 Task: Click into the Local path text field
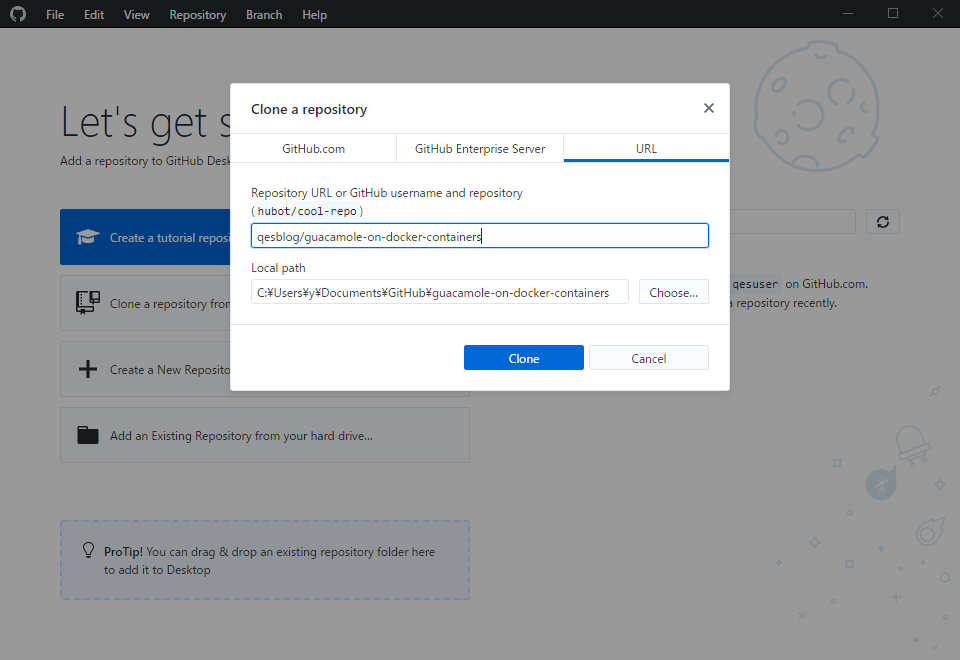[x=439, y=292]
